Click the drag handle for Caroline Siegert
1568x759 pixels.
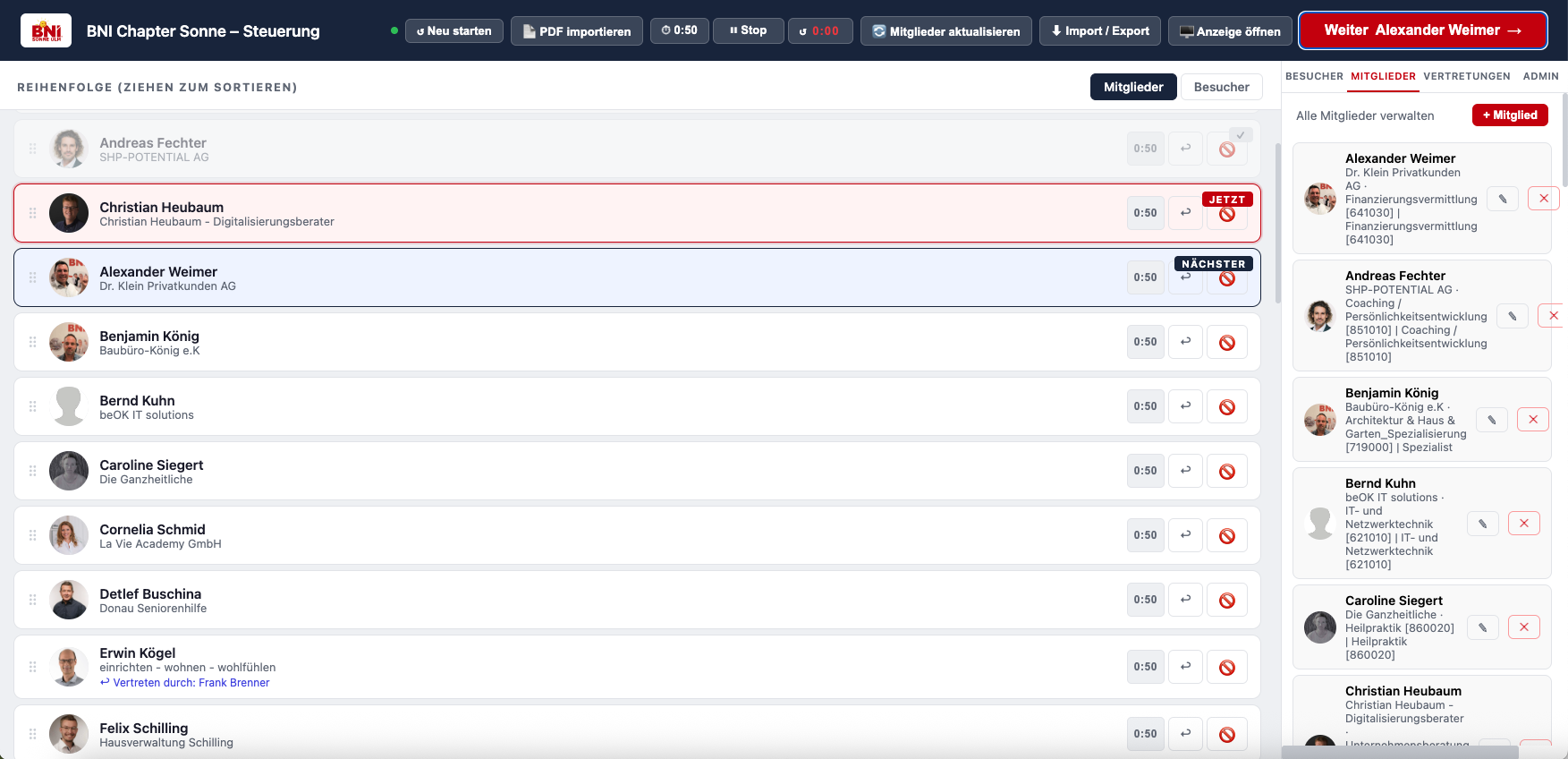click(32, 471)
